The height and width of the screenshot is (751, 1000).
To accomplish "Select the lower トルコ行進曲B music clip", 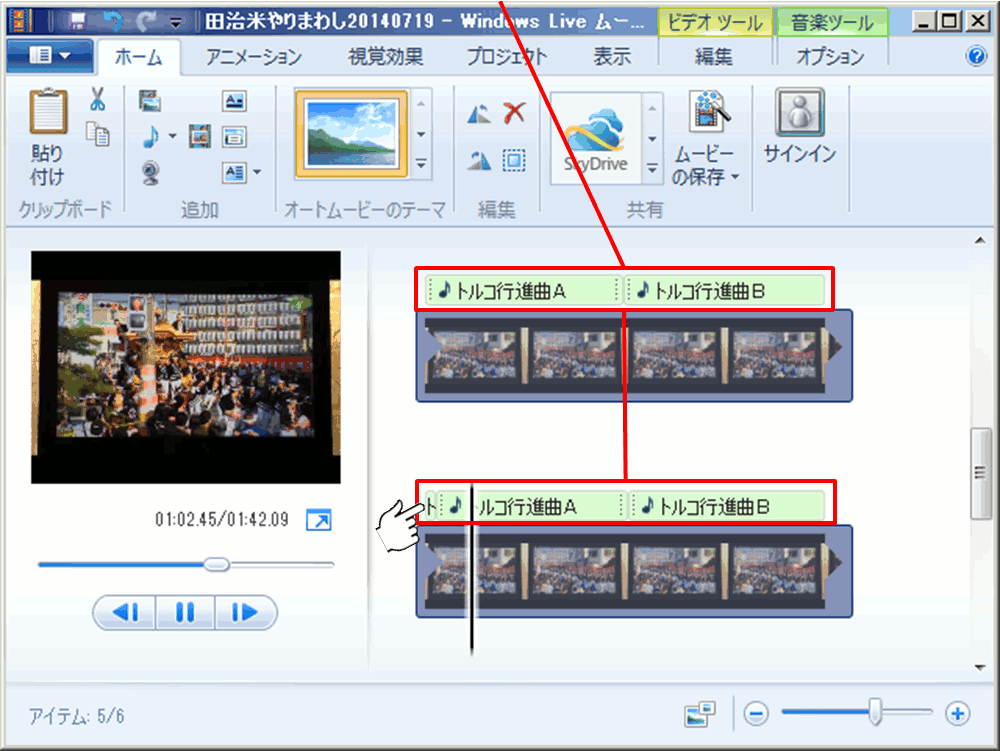I will coord(726,506).
